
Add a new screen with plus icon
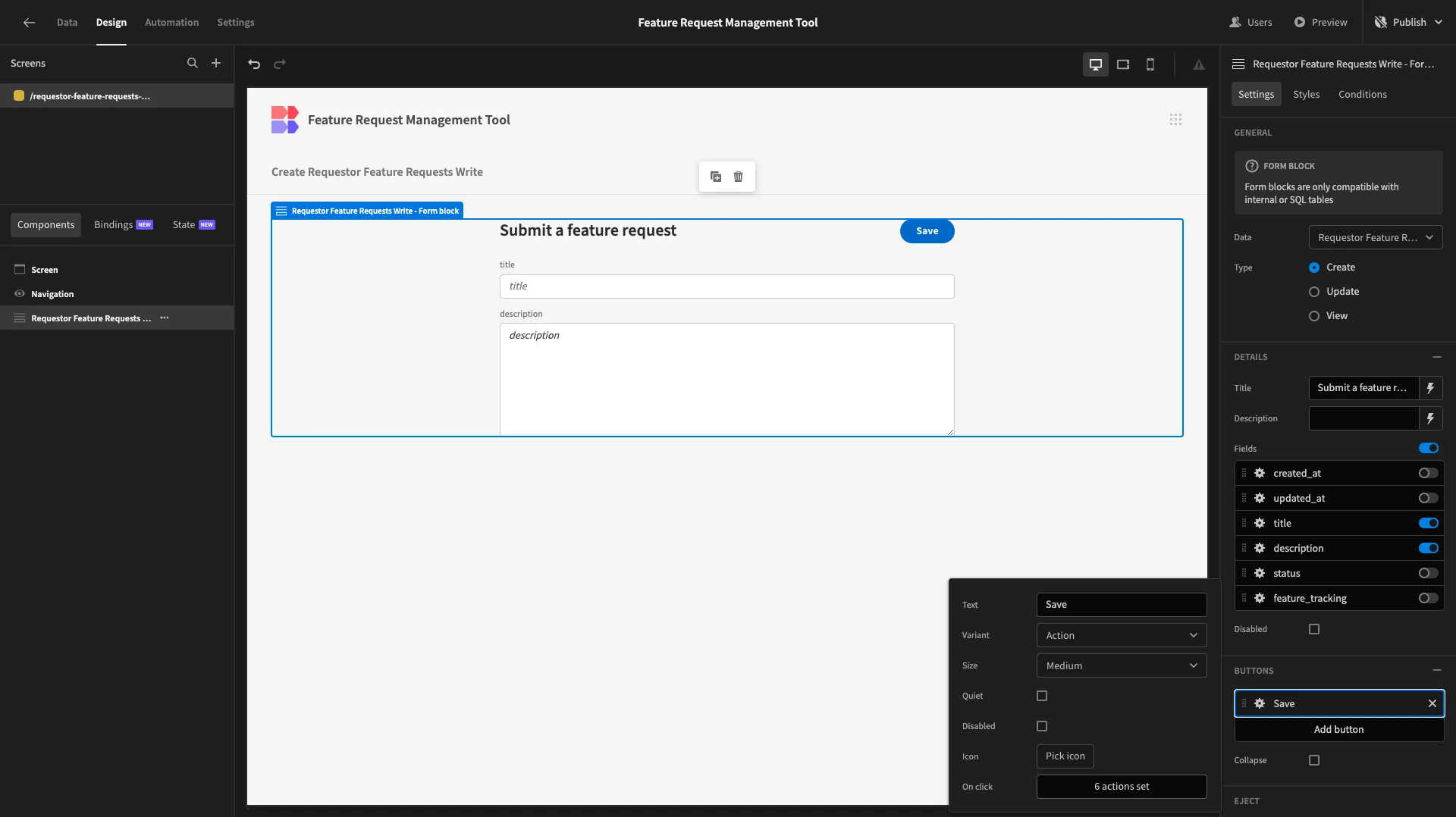pos(216,64)
